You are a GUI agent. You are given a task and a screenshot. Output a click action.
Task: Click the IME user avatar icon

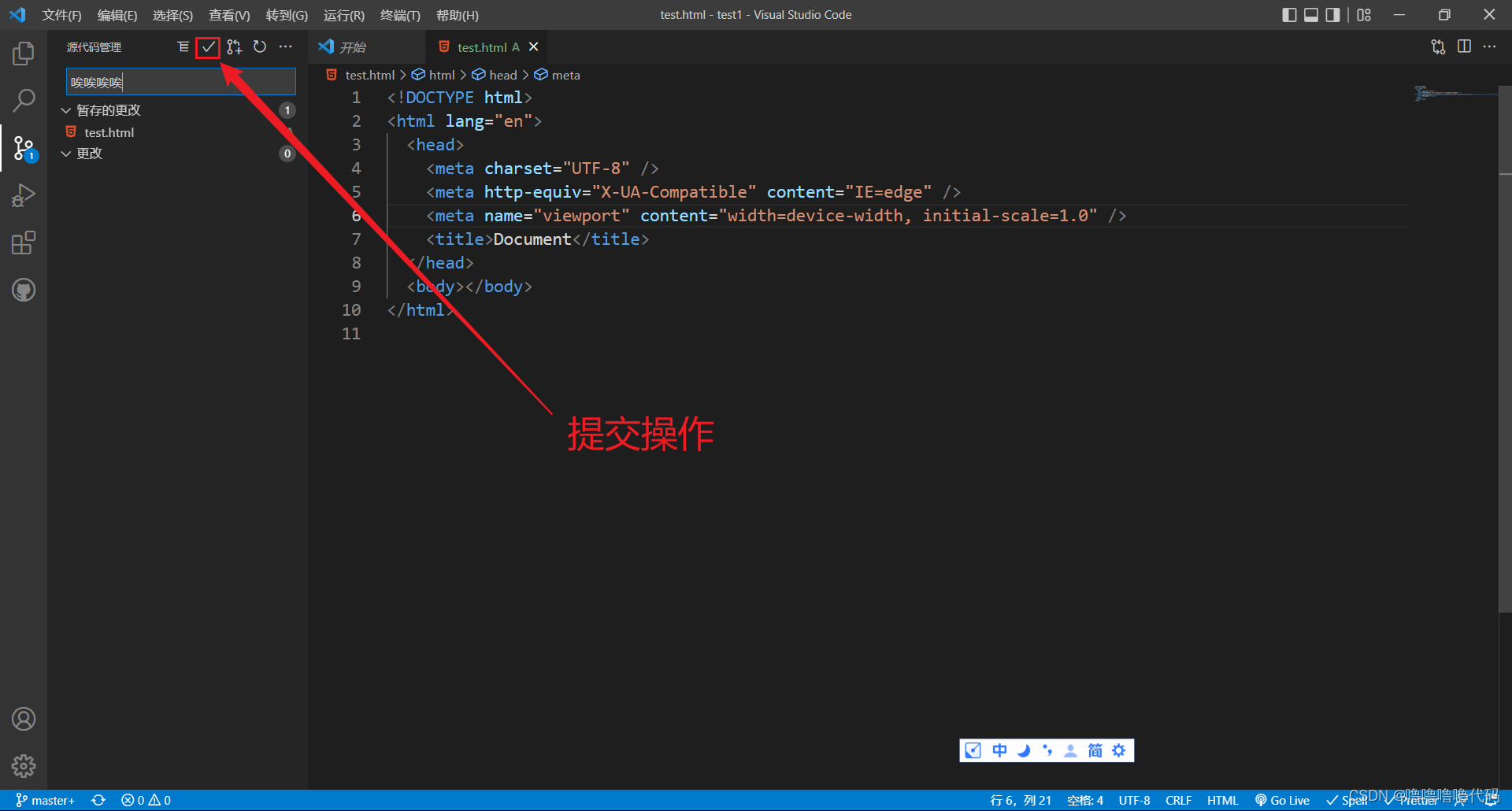coord(1070,750)
